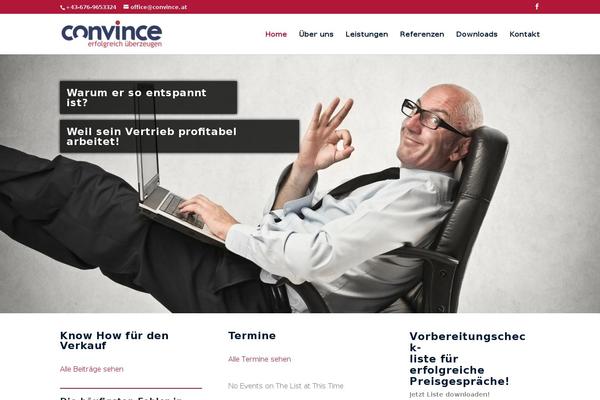The image size is (600, 400).
Task: Open the Downloads menu item
Action: (477, 34)
